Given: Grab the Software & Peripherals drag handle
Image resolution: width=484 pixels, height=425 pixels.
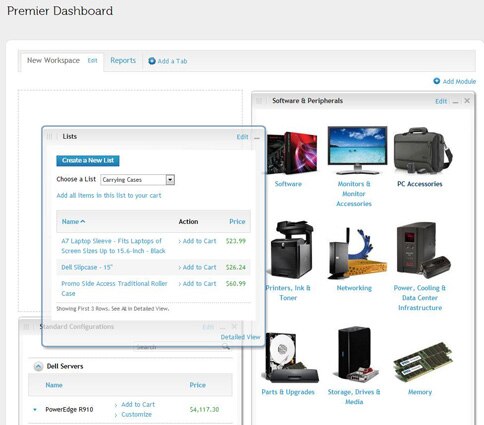Looking at the screenshot, I should point(259,101).
